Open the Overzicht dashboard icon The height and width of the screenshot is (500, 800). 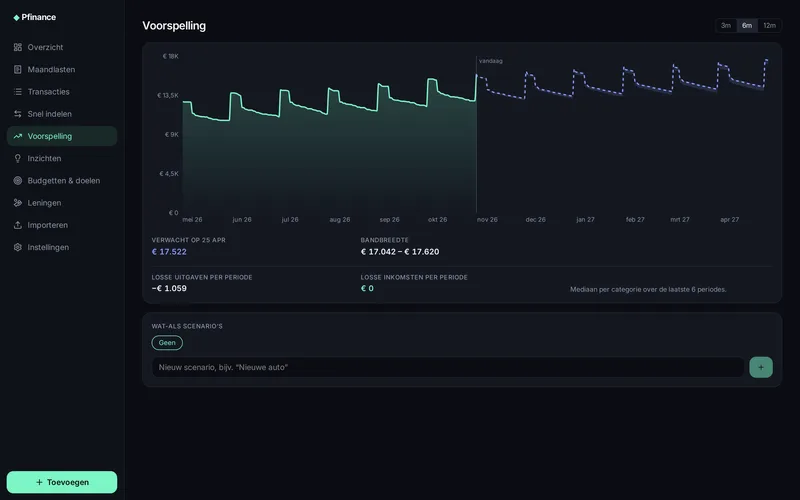coord(18,47)
